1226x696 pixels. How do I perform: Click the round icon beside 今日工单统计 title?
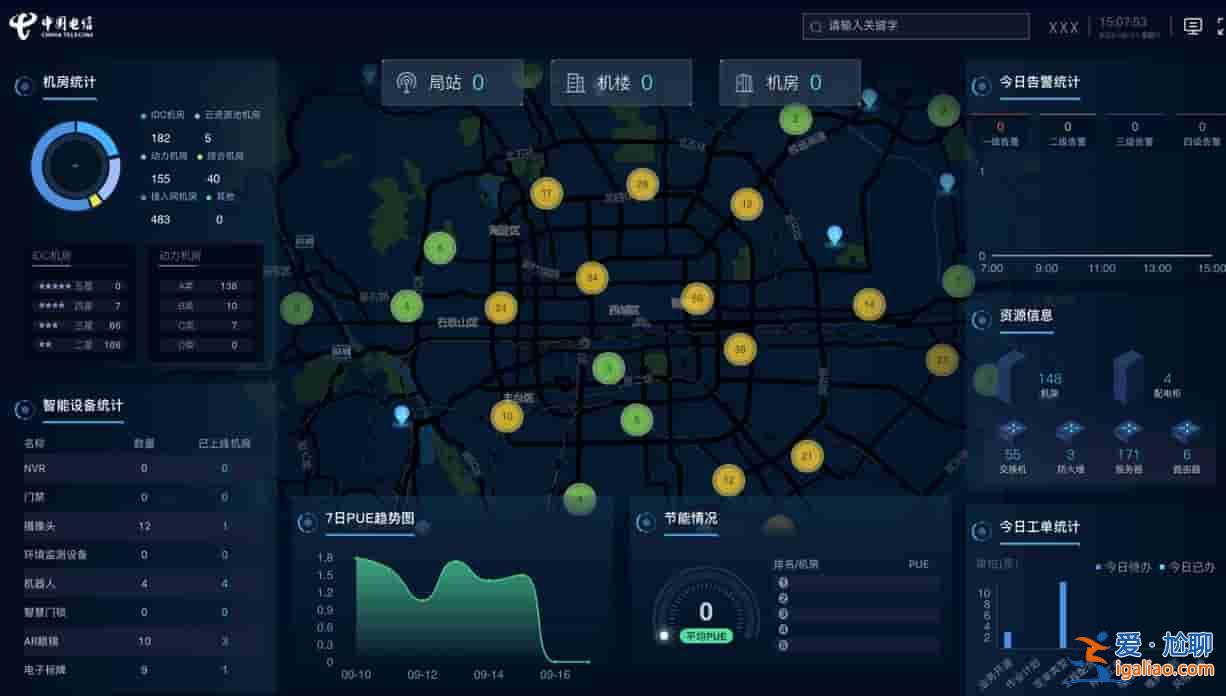pyautogui.click(x=981, y=530)
